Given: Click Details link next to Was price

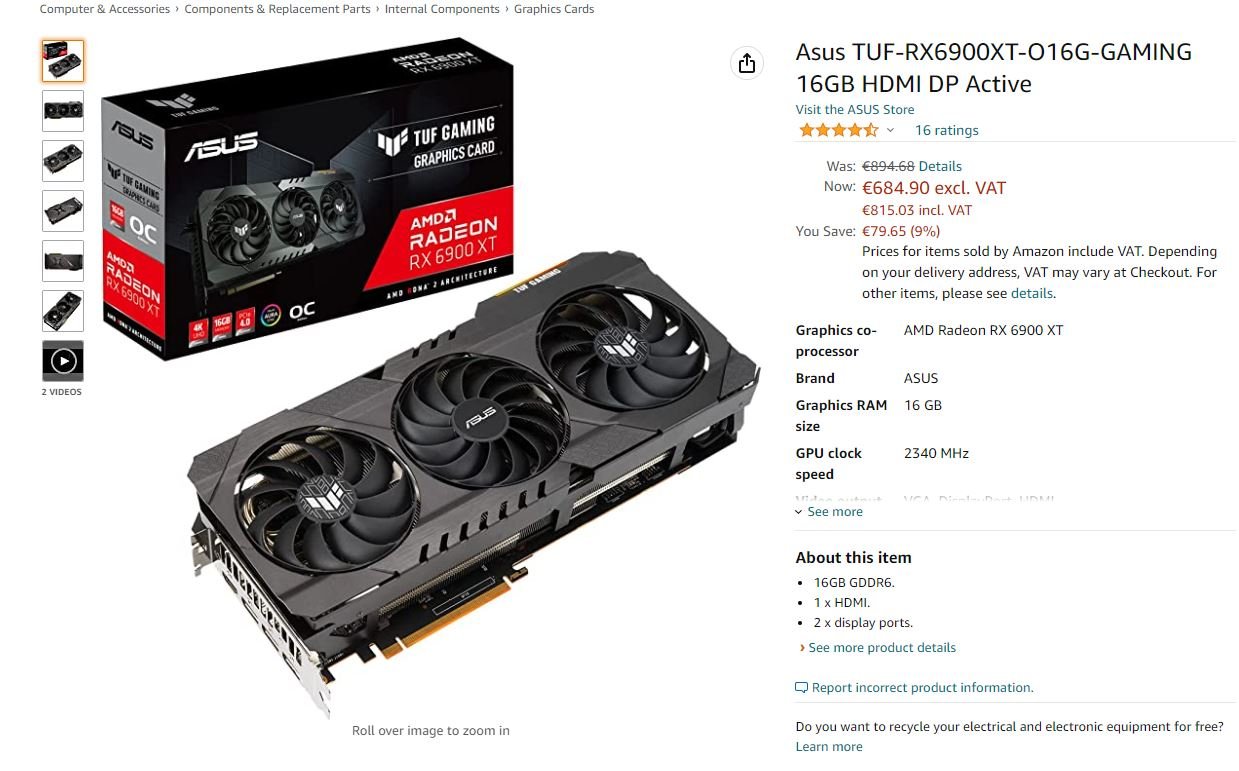Looking at the screenshot, I should click(x=940, y=166).
